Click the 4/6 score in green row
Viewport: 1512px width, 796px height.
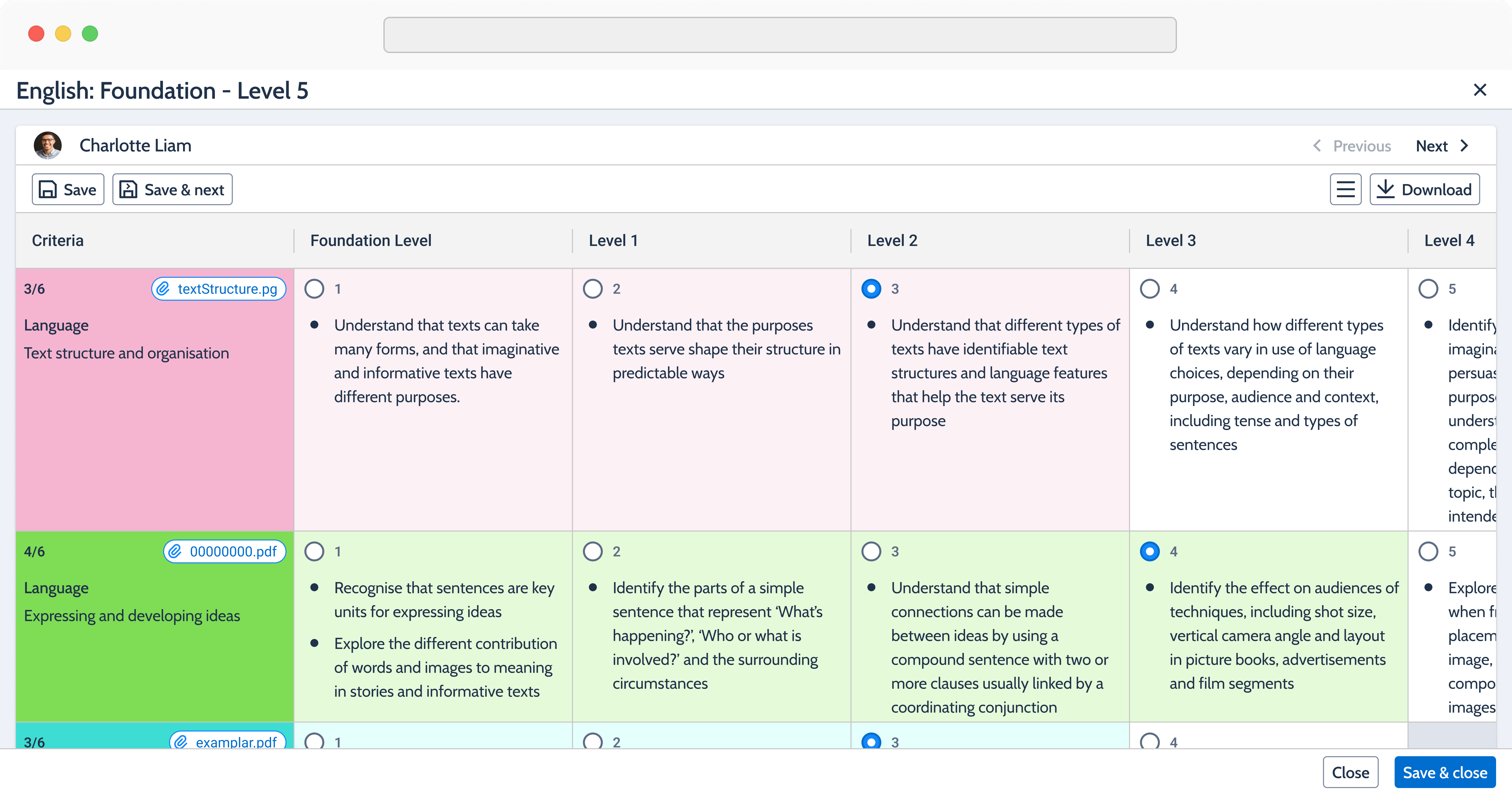click(34, 551)
